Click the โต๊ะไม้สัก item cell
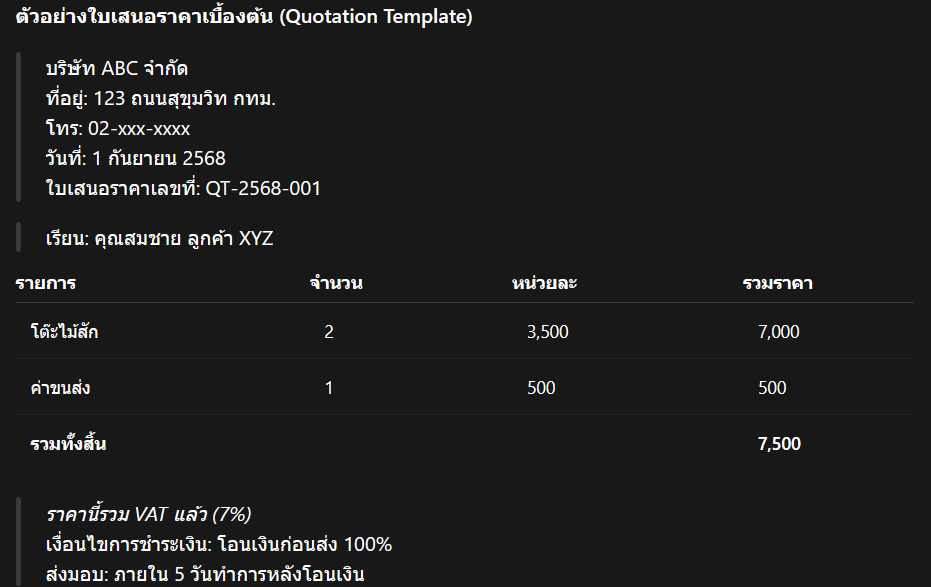Image resolution: width=931 pixels, height=587 pixels. pos(64,331)
